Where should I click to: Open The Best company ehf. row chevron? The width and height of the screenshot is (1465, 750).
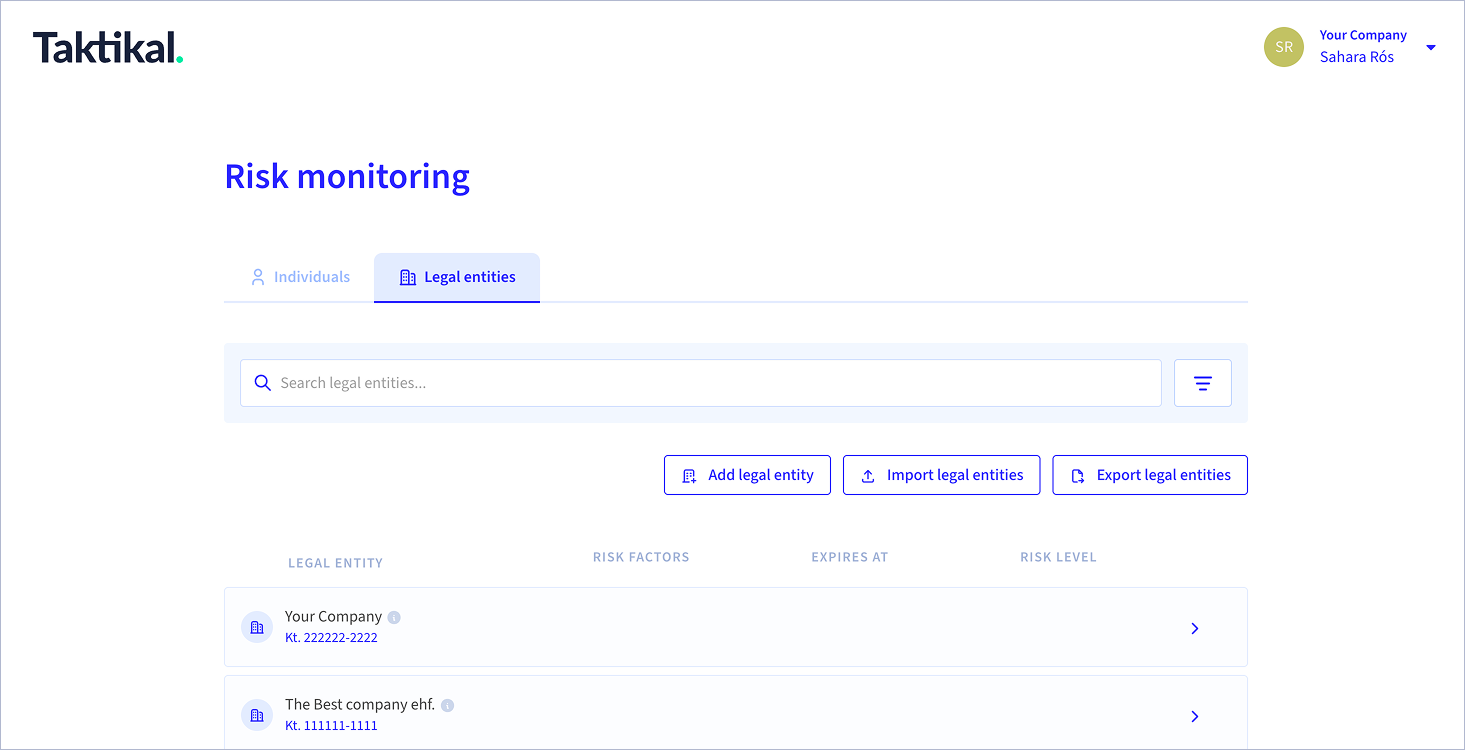pos(1195,716)
